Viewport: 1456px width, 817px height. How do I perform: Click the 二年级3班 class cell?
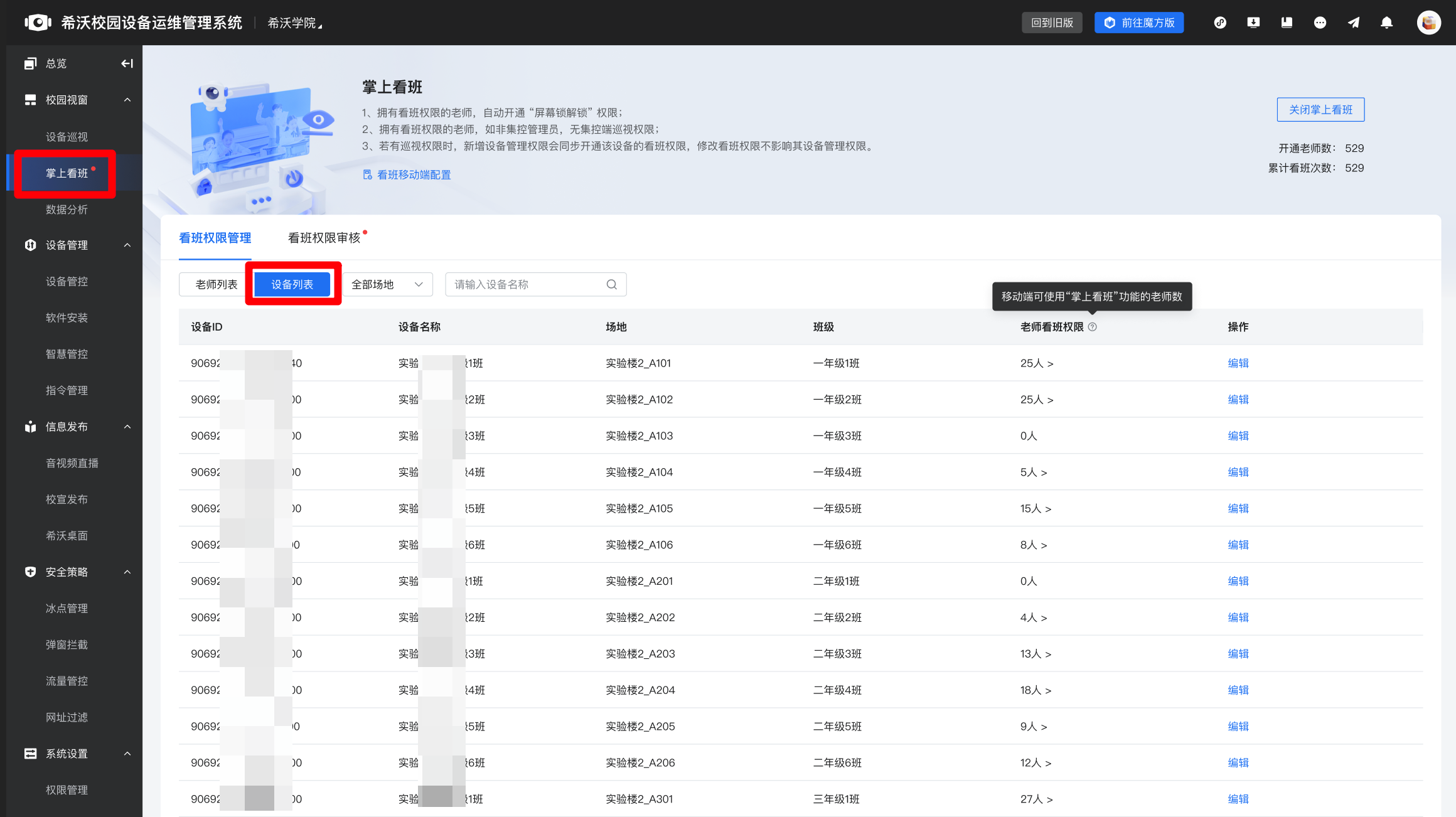pyautogui.click(x=837, y=653)
